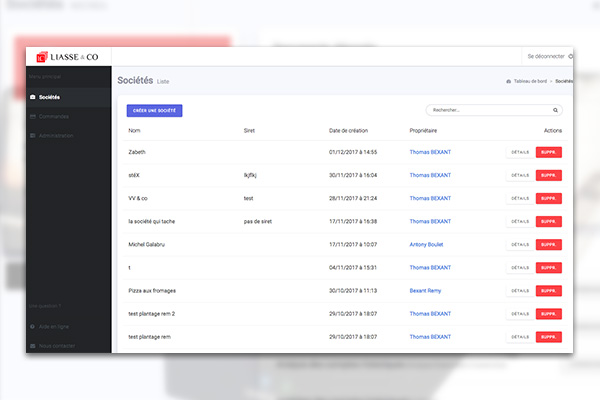
Task: Click the Liasse & Co logo
Action: click(x=67, y=57)
